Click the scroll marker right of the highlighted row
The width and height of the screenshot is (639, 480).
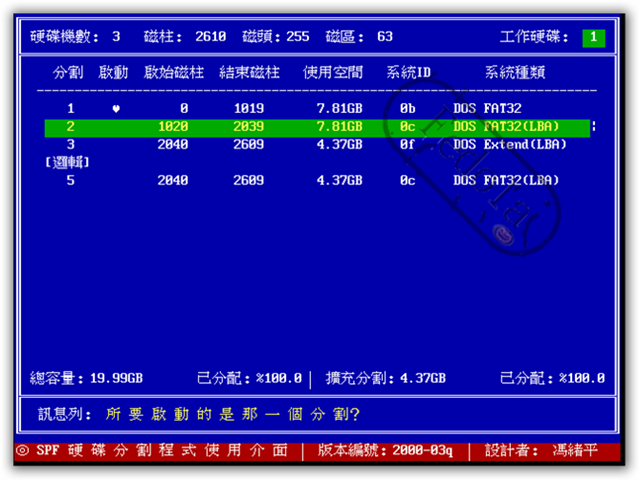click(x=593, y=126)
